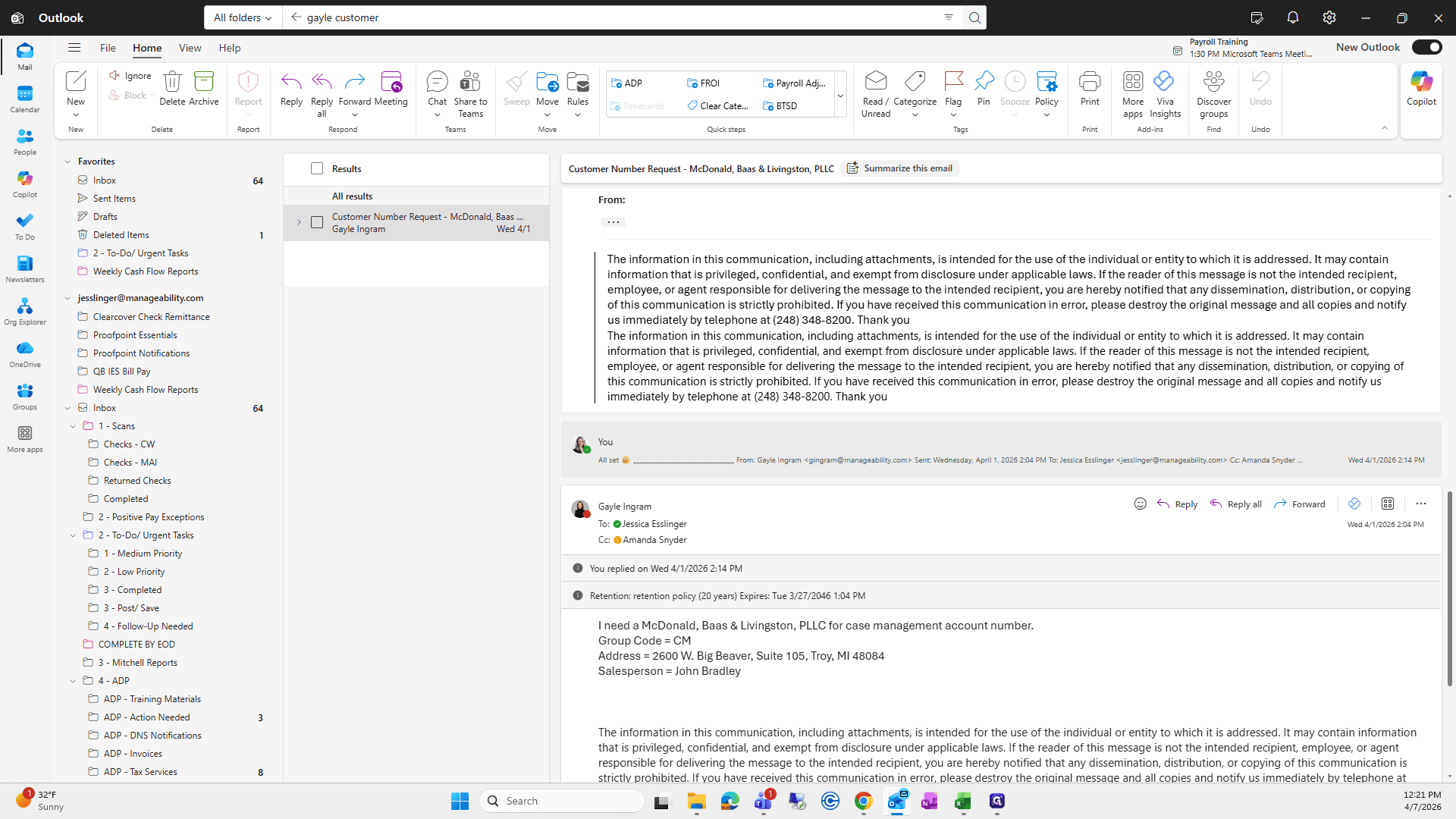Image resolution: width=1456 pixels, height=819 pixels.
Task: Click Summarize this email
Action: 899,168
